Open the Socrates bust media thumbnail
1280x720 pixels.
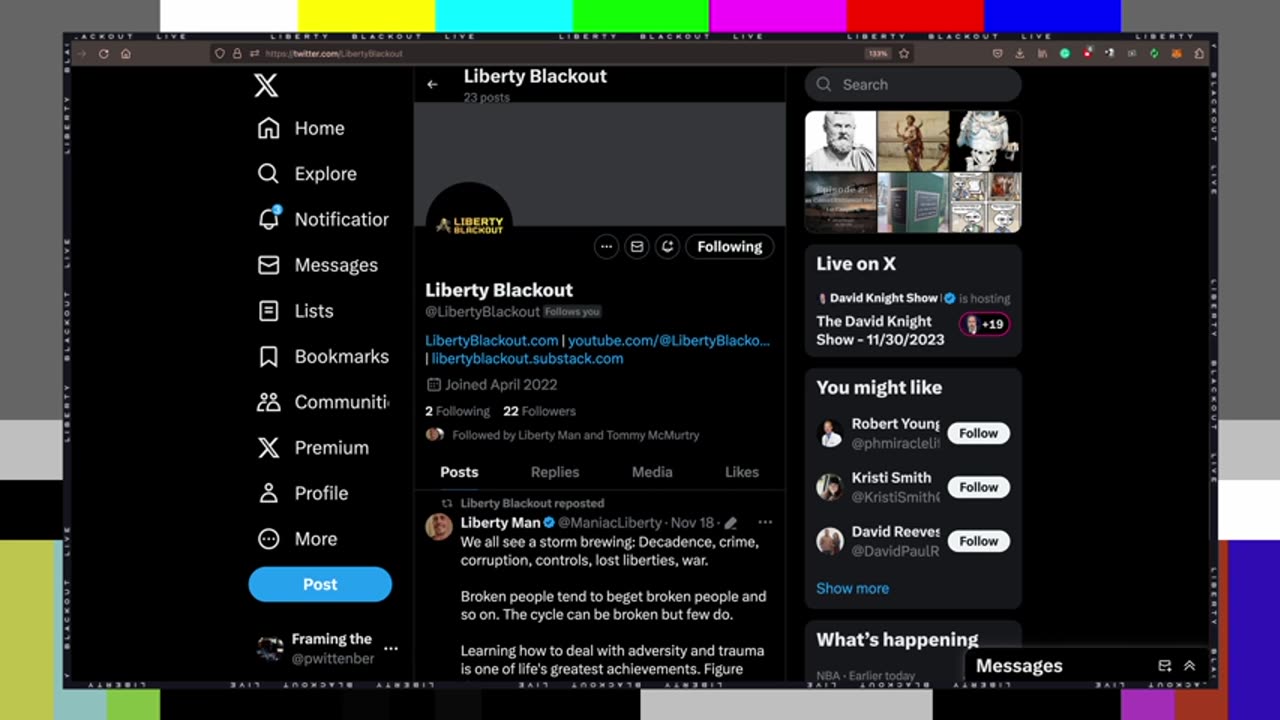click(x=841, y=141)
